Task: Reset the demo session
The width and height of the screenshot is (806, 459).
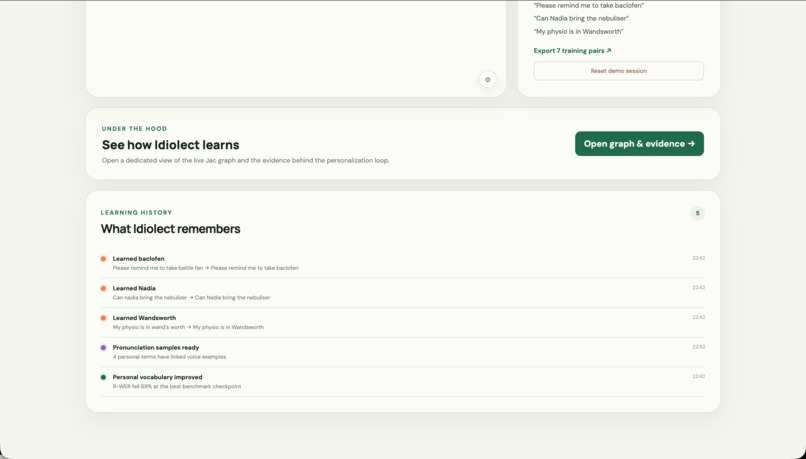Action: pyautogui.click(x=618, y=71)
